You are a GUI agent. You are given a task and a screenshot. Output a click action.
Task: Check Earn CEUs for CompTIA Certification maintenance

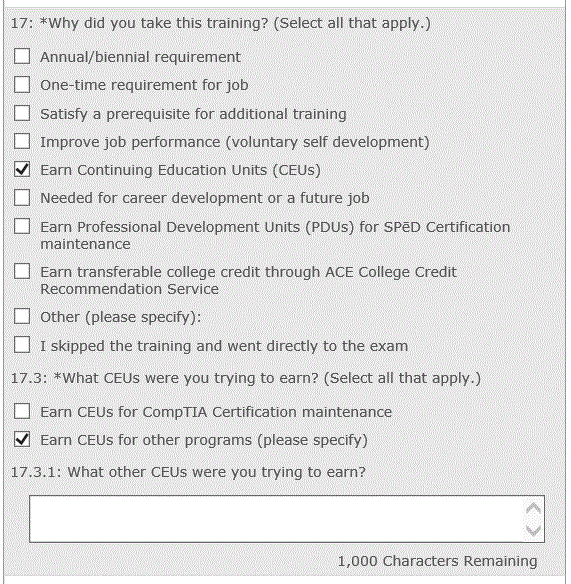(x=22, y=411)
